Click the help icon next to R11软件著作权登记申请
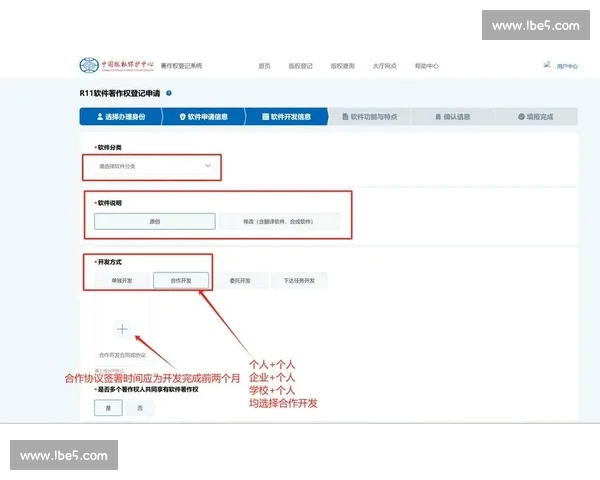600x480 pixels. tap(169, 93)
